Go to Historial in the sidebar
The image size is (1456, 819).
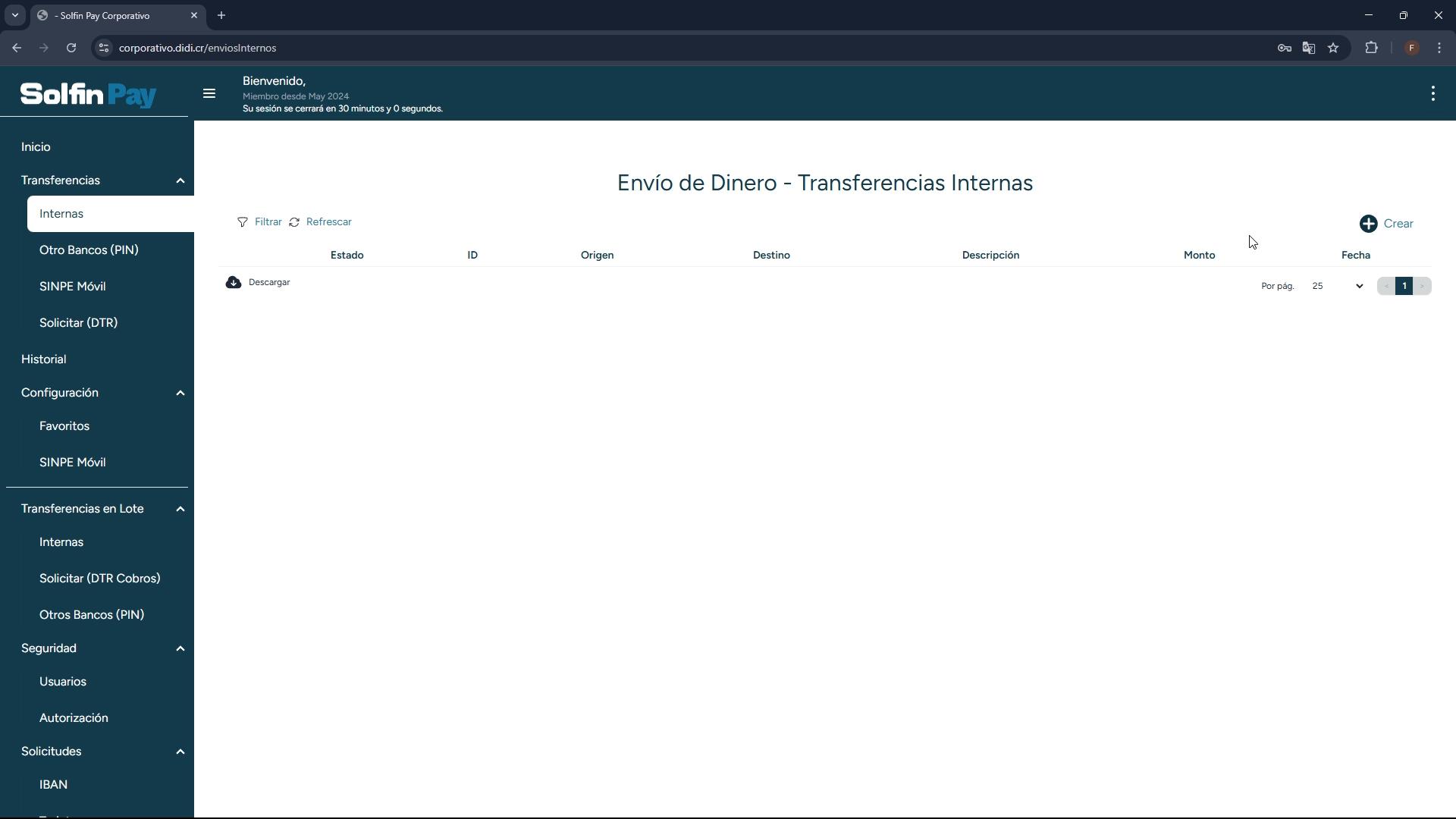(x=44, y=359)
